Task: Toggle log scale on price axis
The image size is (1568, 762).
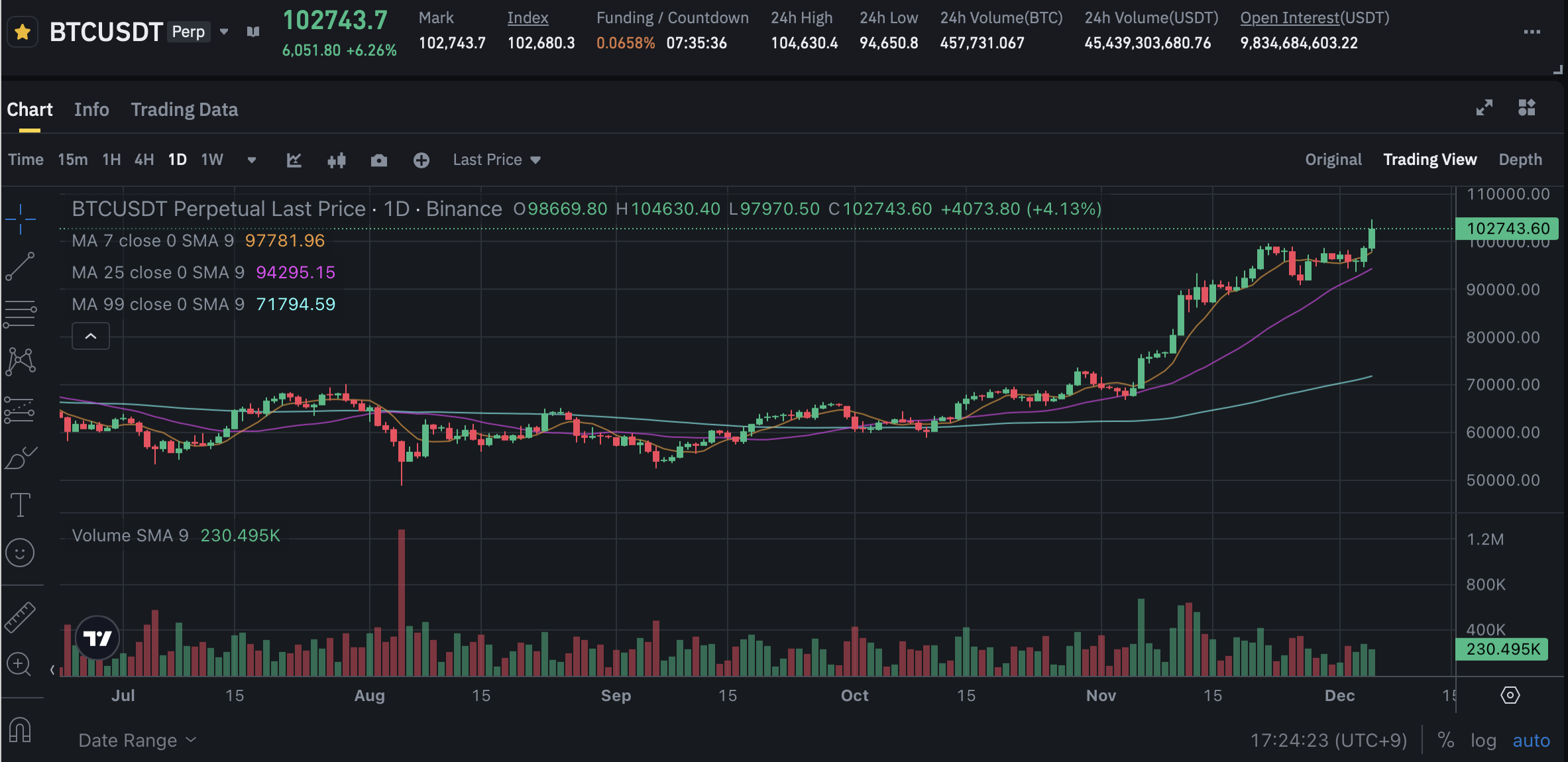Action: coord(1483,740)
